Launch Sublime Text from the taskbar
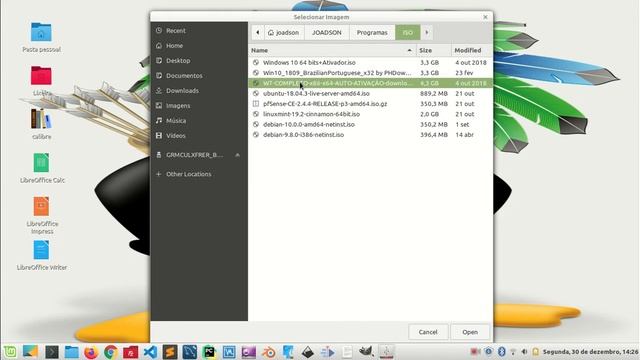This screenshot has width=640, height=360. pos(170,352)
